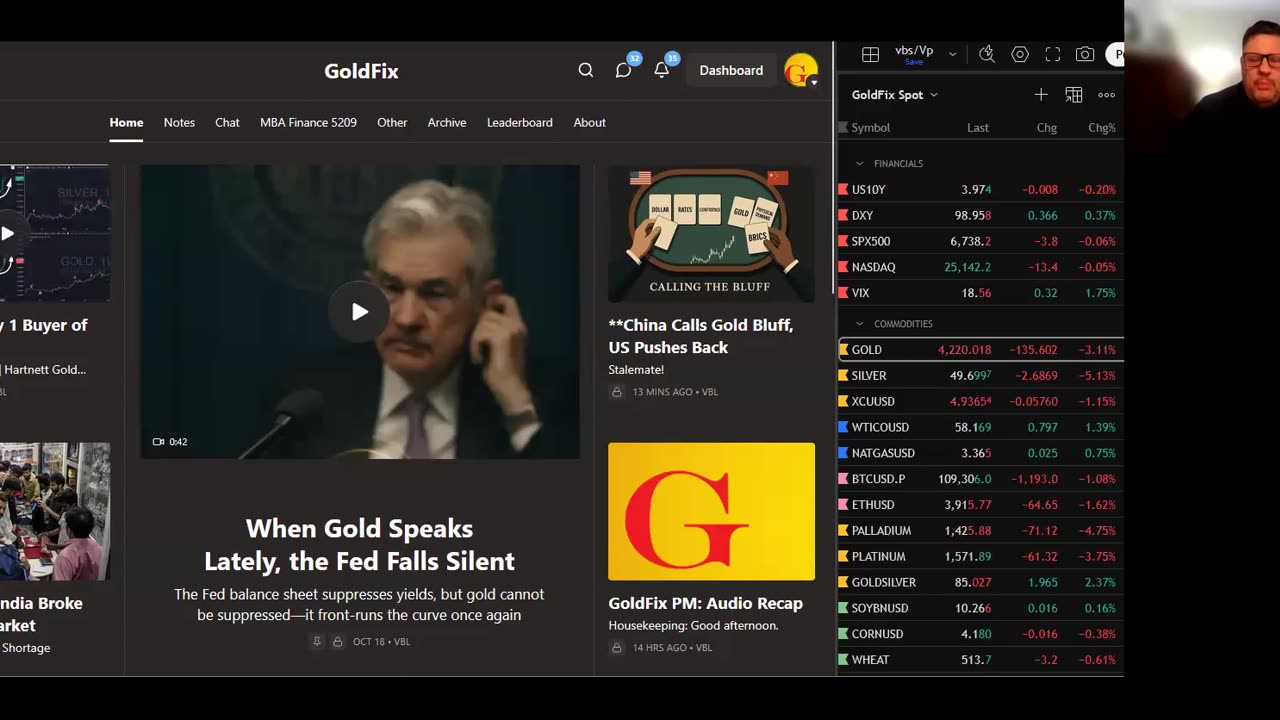Select the GOLDSILVER ratio row

coord(980,582)
